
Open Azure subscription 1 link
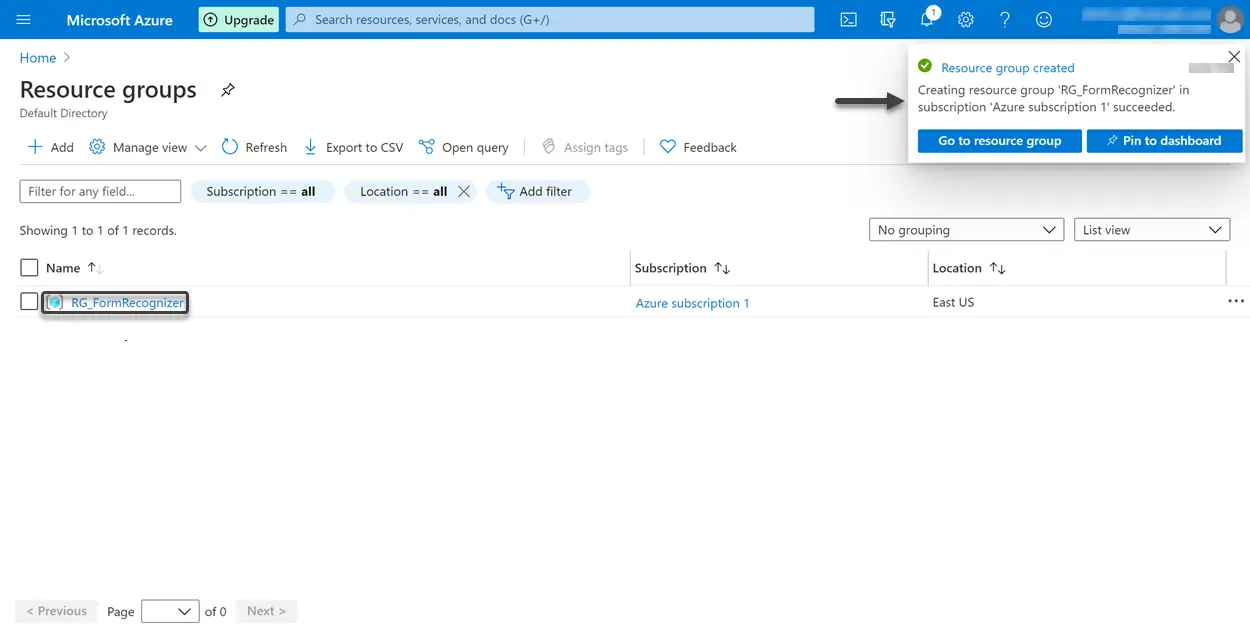click(692, 303)
